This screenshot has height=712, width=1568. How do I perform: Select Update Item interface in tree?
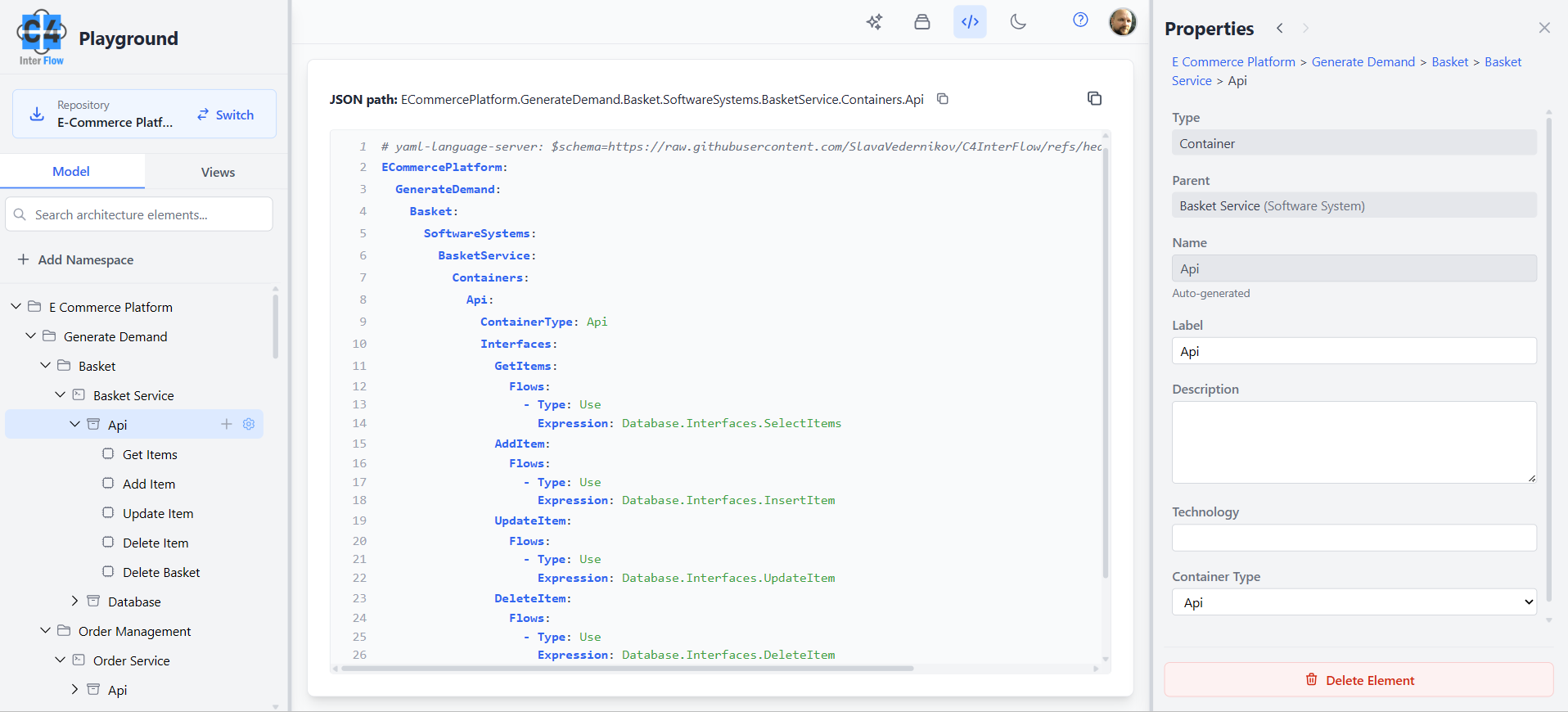(158, 513)
